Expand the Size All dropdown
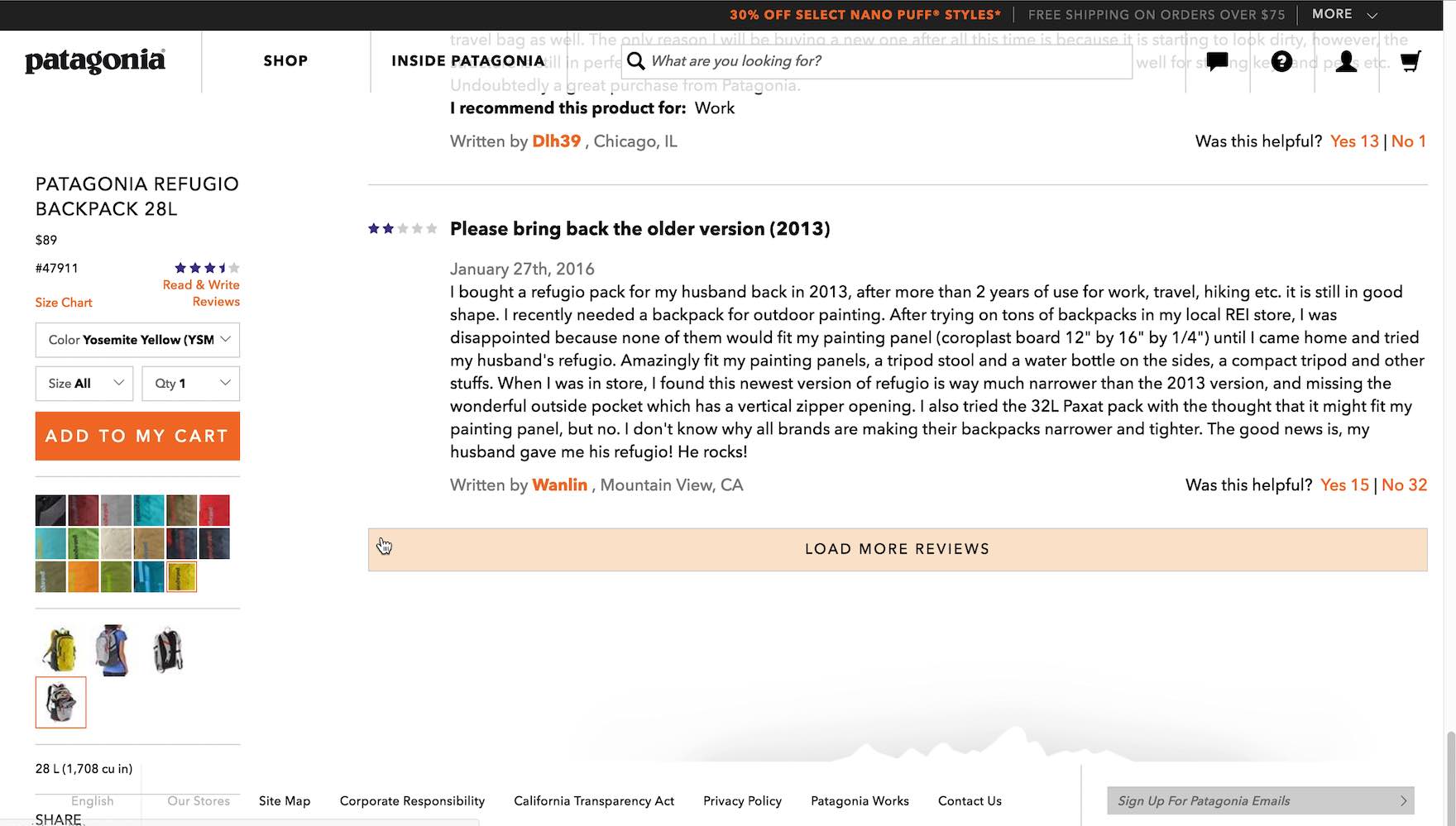 (84, 384)
